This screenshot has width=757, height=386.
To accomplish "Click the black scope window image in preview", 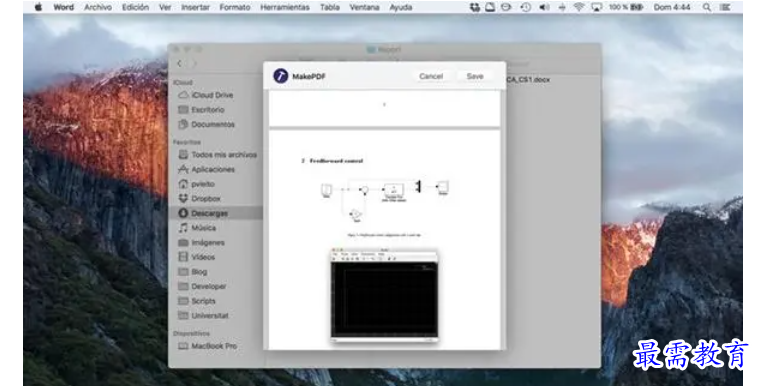I will [384, 295].
